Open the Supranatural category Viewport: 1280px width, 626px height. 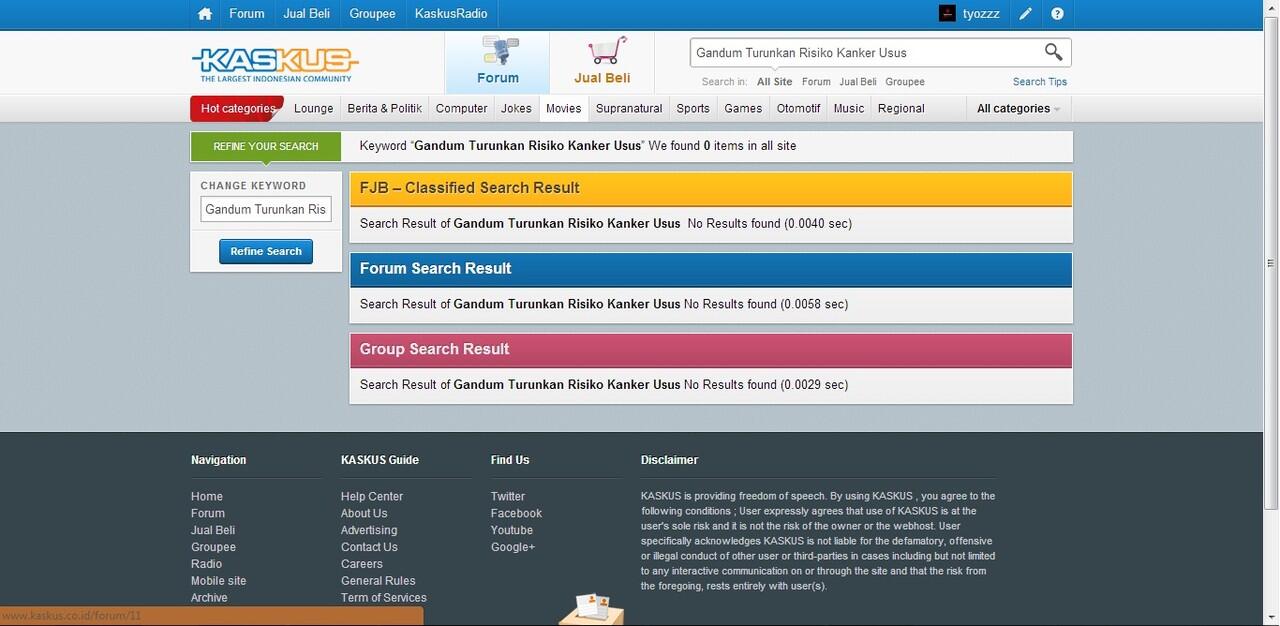click(x=629, y=108)
